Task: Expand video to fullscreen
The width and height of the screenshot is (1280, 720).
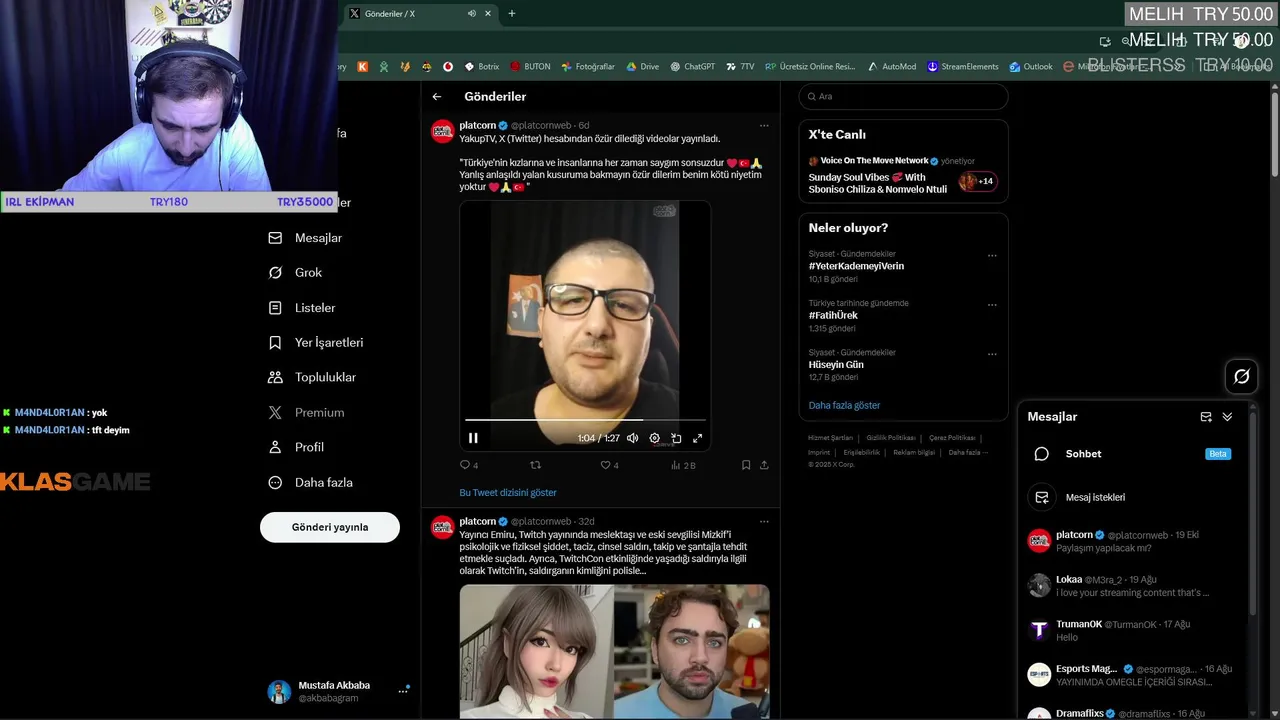Action: [698, 438]
